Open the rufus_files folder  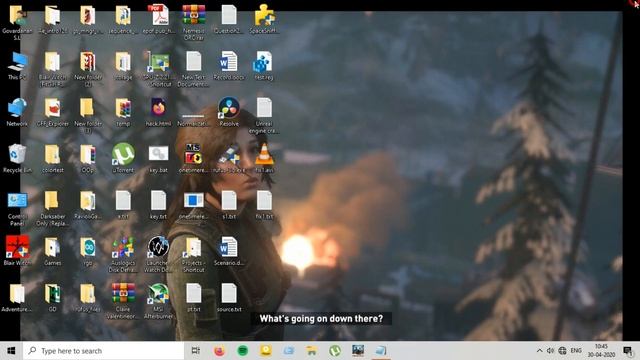[x=88, y=298]
